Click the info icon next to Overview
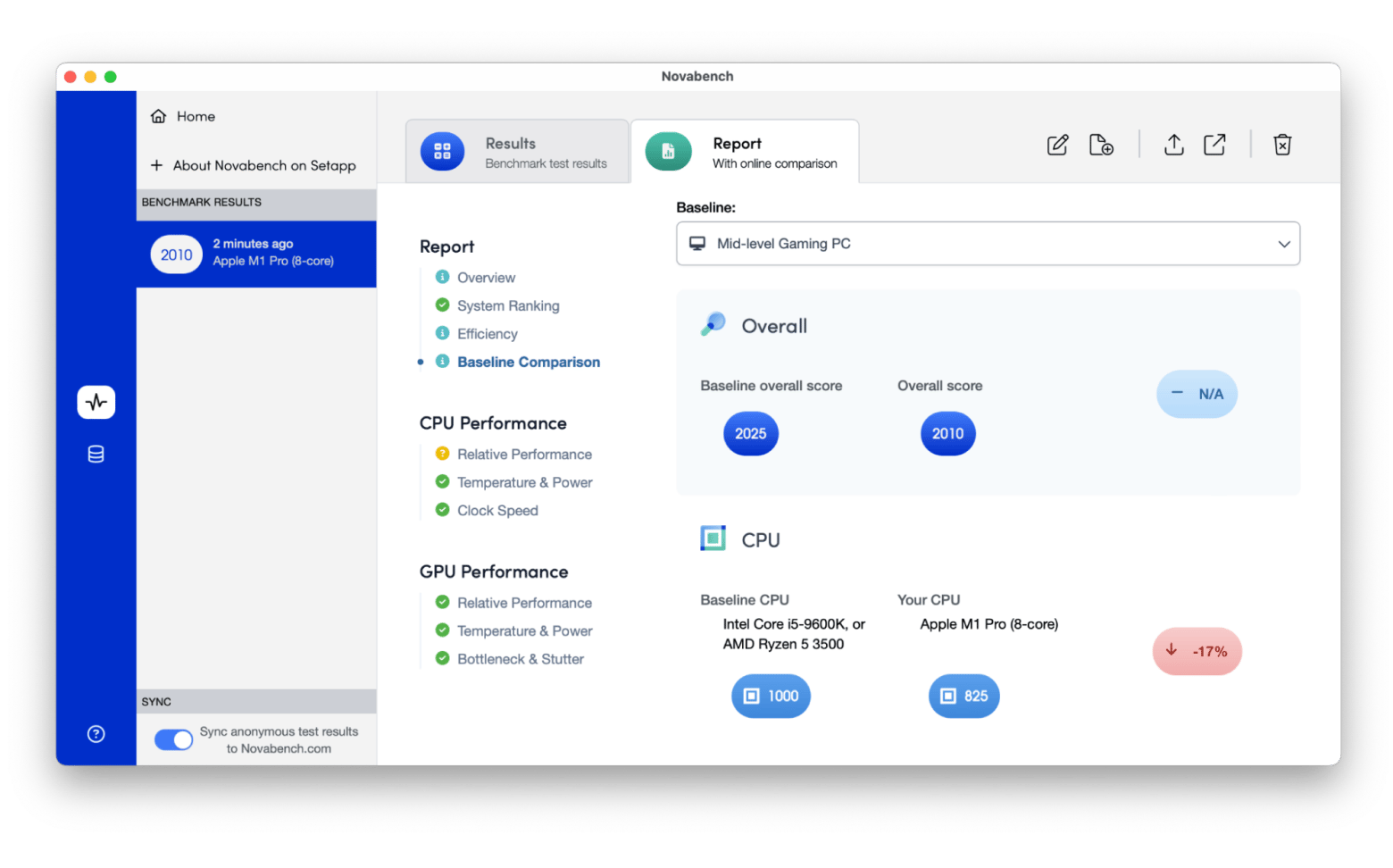The height and width of the screenshot is (868, 1393). coord(442,277)
